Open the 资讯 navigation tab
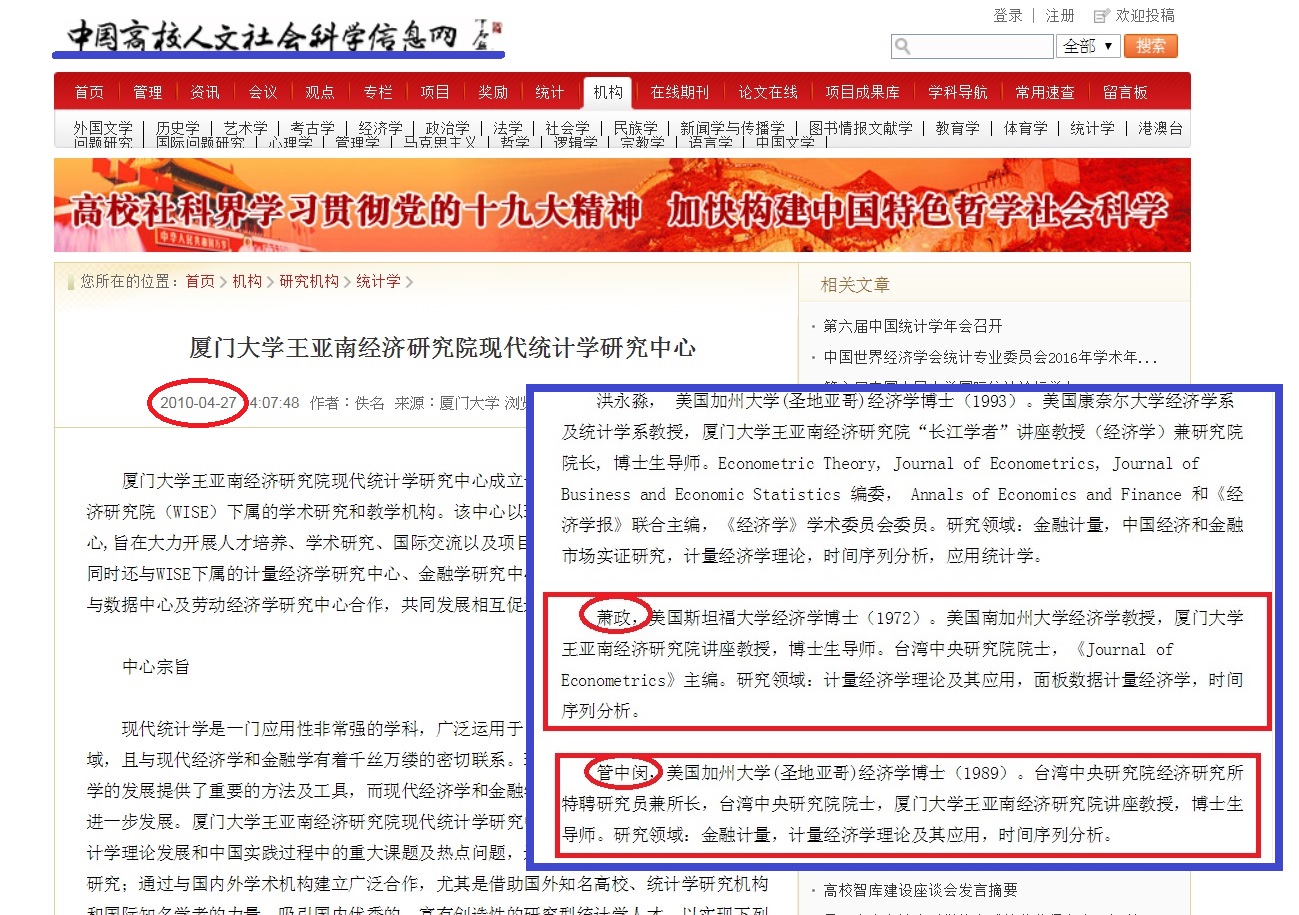1299x915 pixels. click(x=205, y=92)
